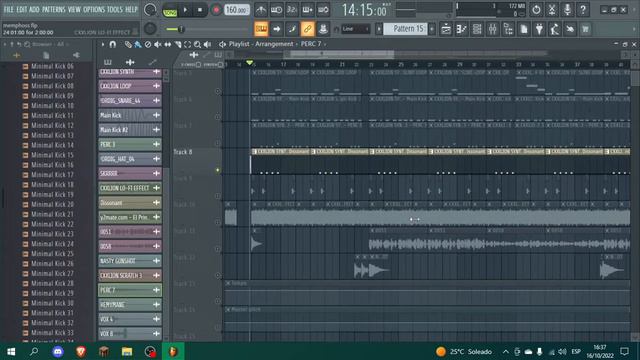Click the help question mark icon
640x360 pixels.
[583, 9]
